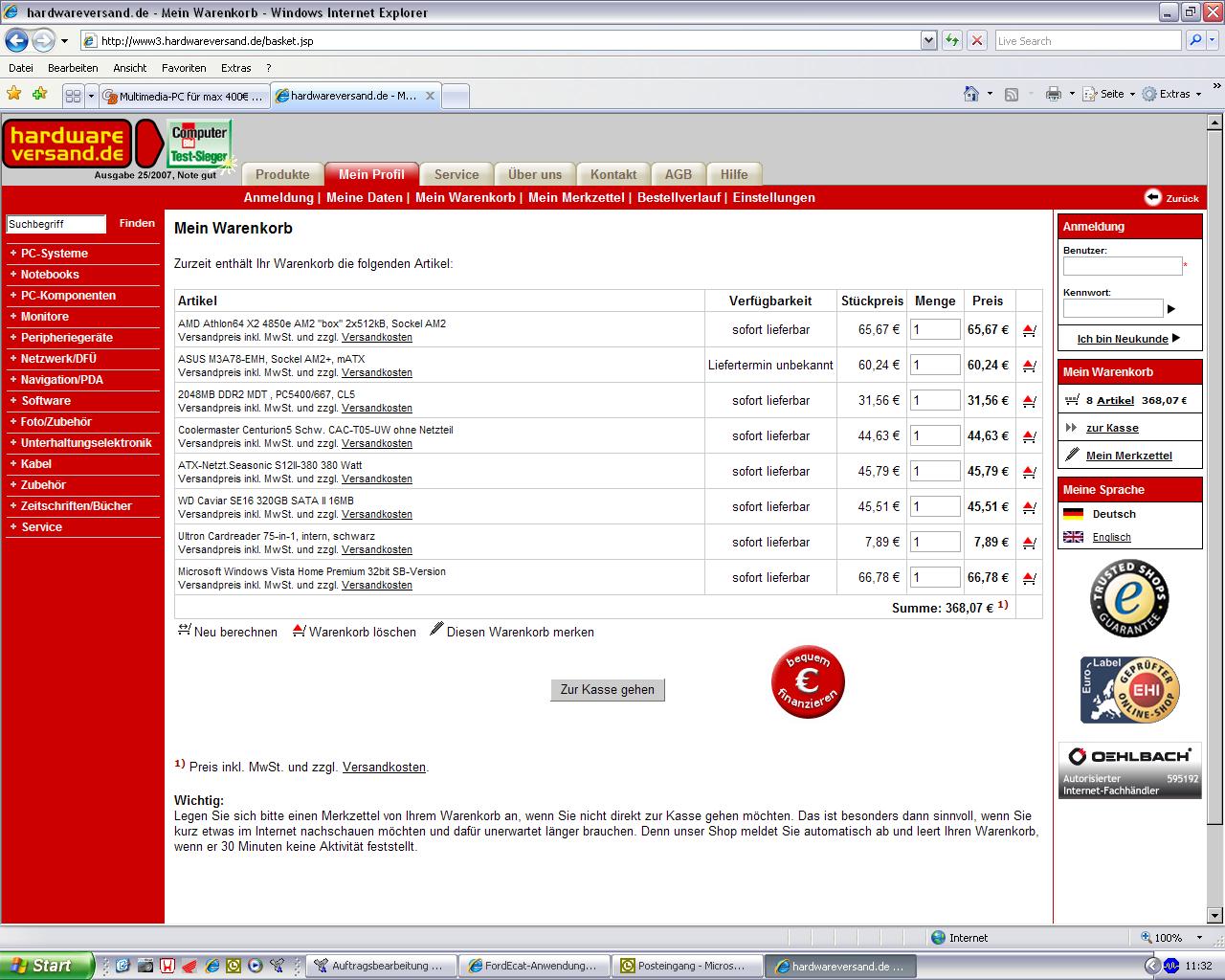Remove Ultron Cardreader item via cart icon
This screenshot has height=980, width=1225.
1029,543
